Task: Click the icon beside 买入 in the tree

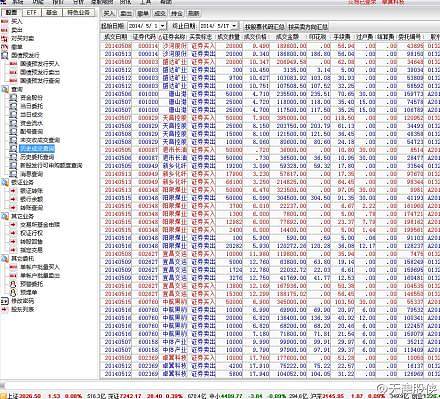Action: (x=4, y=21)
